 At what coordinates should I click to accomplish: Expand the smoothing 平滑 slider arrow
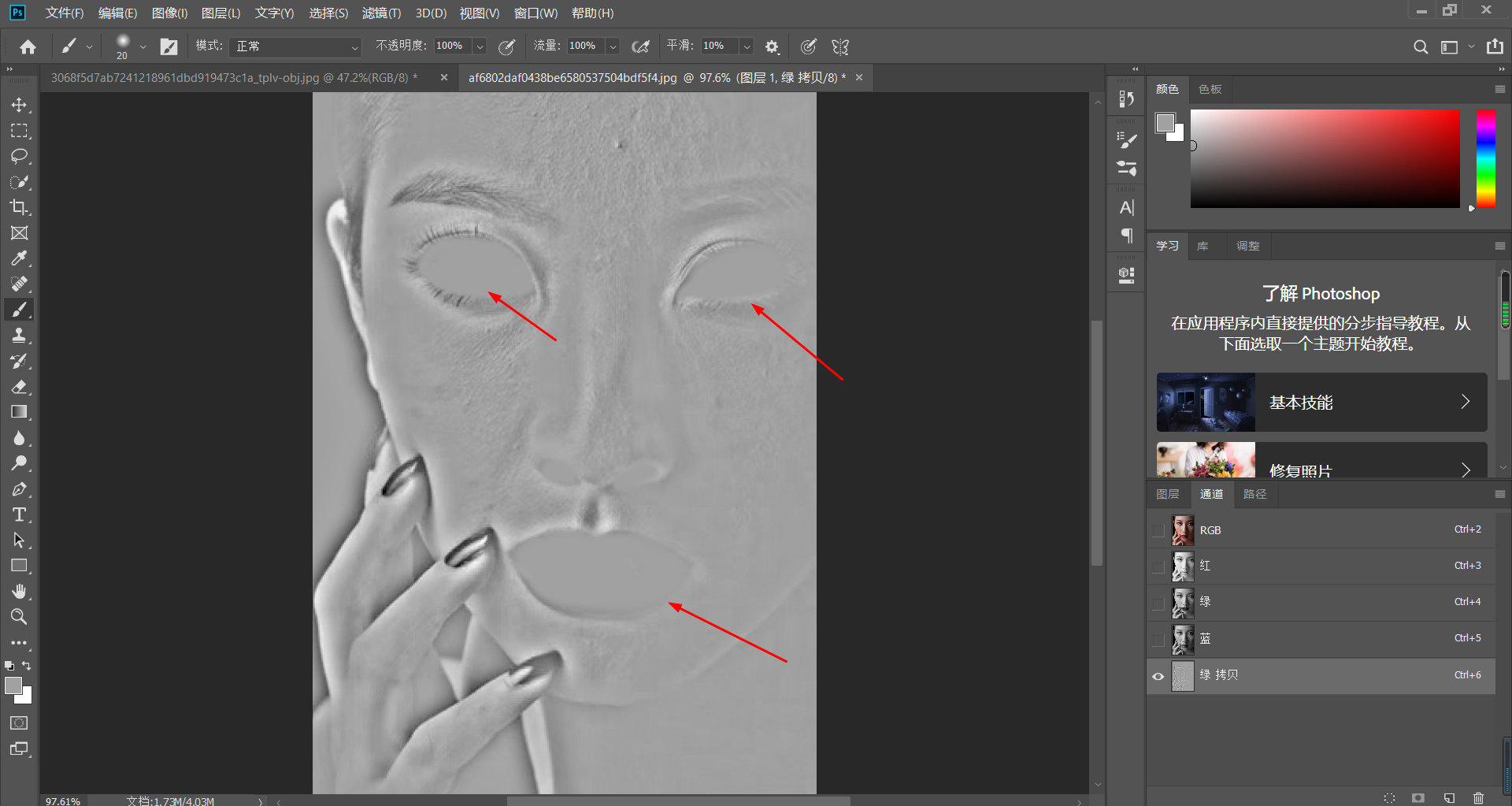click(x=747, y=46)
